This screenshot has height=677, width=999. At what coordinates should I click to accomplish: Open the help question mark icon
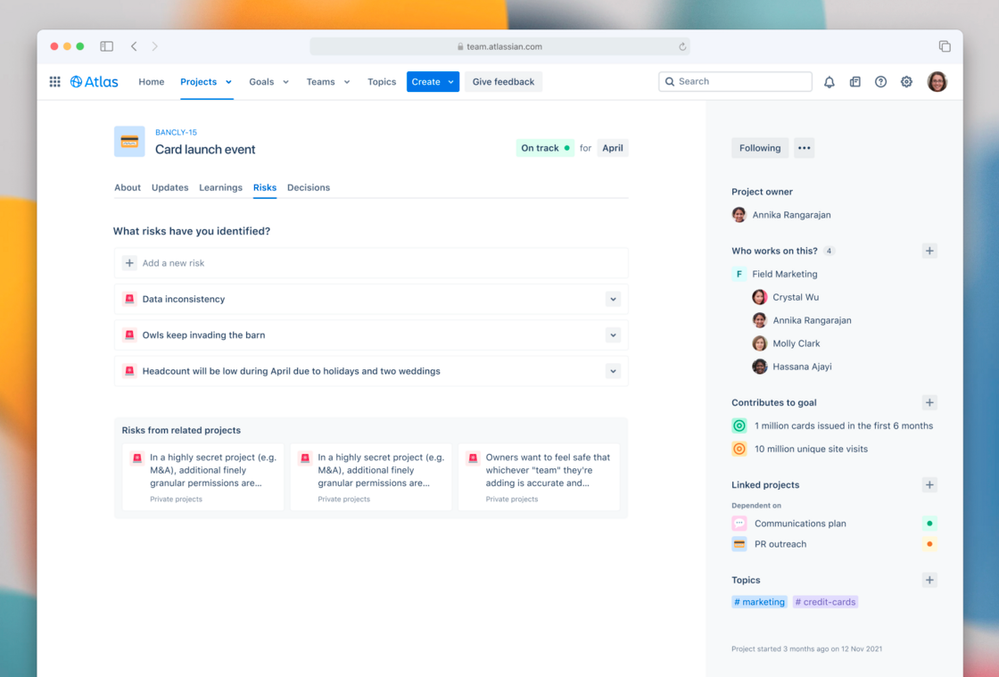coord(880,82)
